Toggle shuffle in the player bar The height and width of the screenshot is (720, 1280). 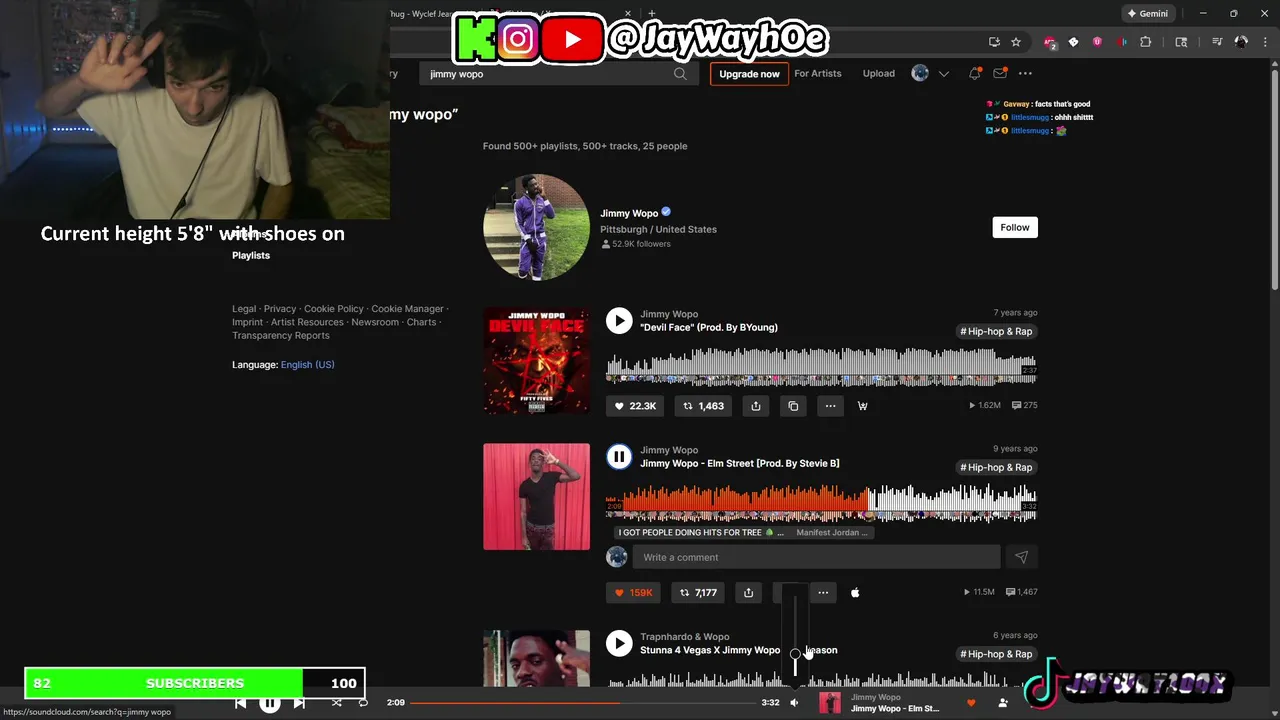tap(337, 703)
